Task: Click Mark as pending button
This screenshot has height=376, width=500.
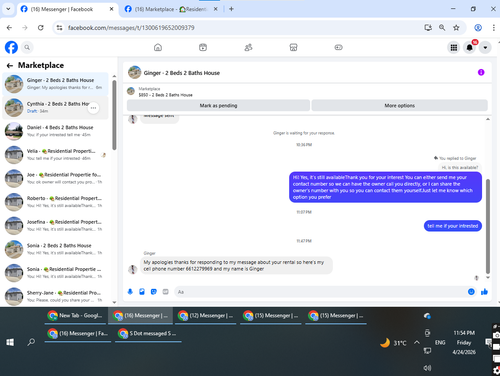Action: point(218,105)
